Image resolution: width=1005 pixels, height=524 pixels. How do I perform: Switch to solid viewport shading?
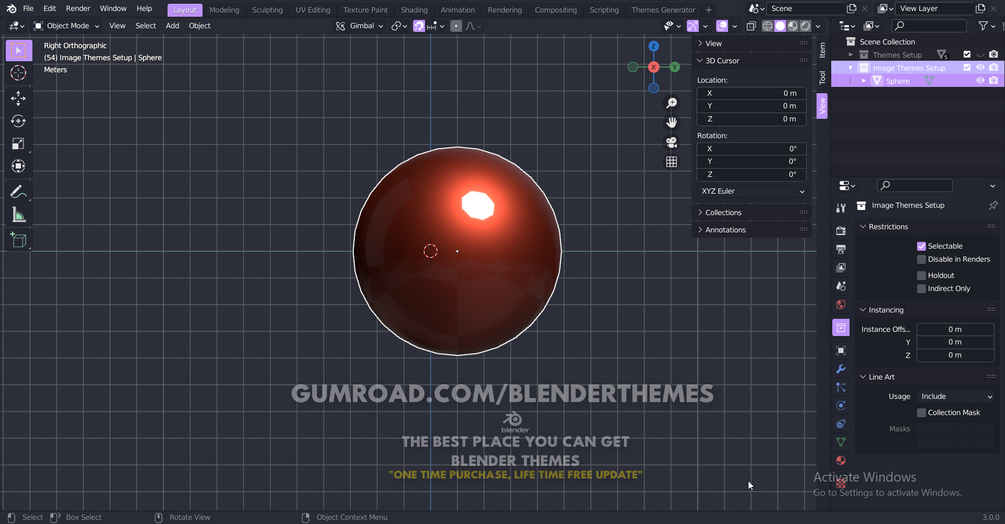780,26
